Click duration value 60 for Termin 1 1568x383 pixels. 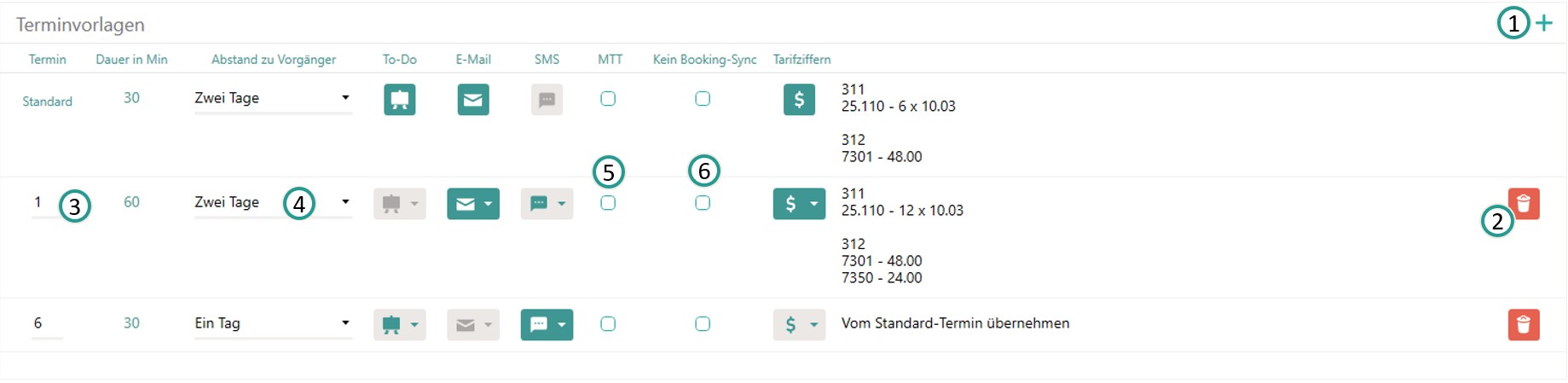[x=131, y=202]
